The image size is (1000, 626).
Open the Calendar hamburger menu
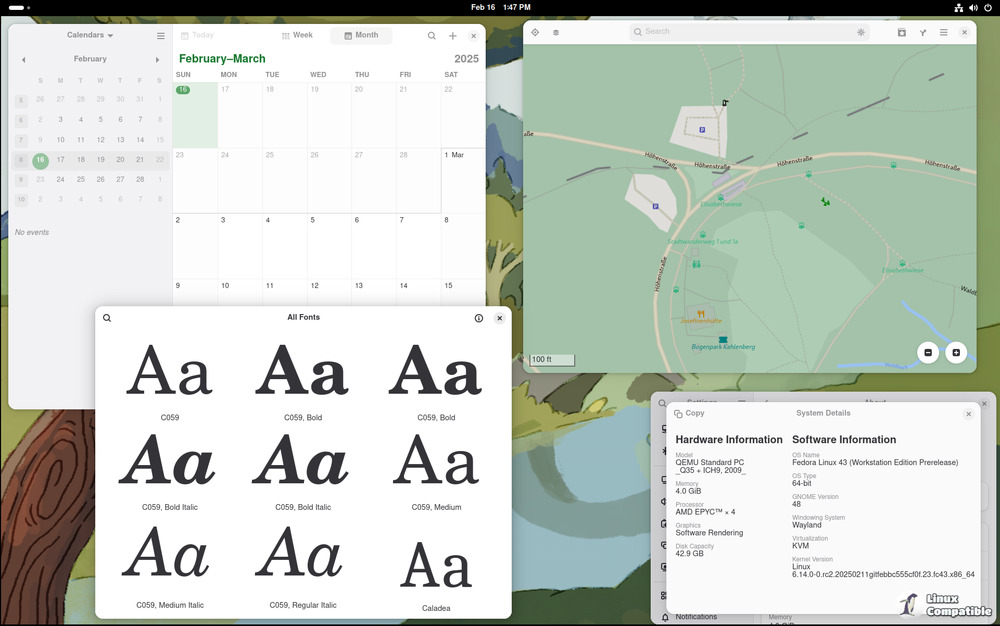click(x=161, y=36)
